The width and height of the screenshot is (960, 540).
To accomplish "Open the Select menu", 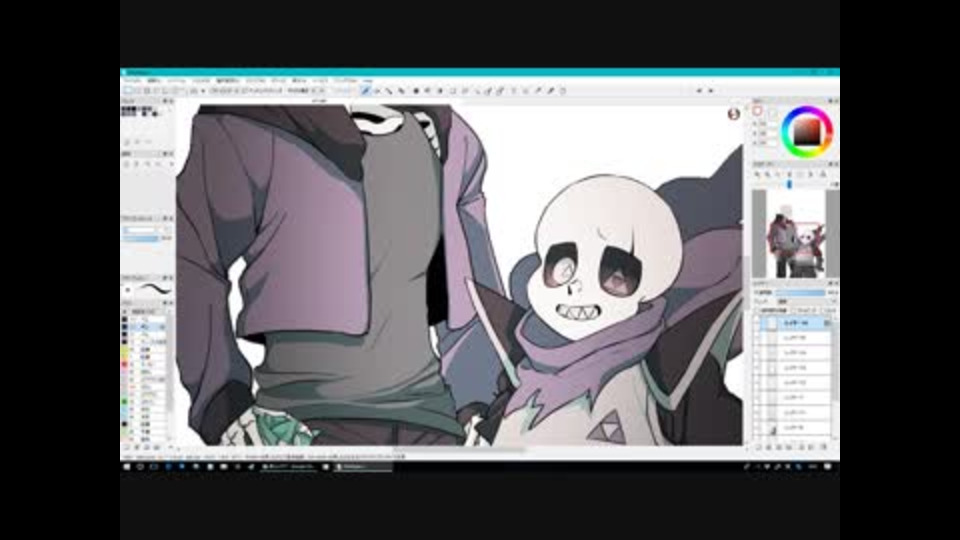I will click(227, 80).
